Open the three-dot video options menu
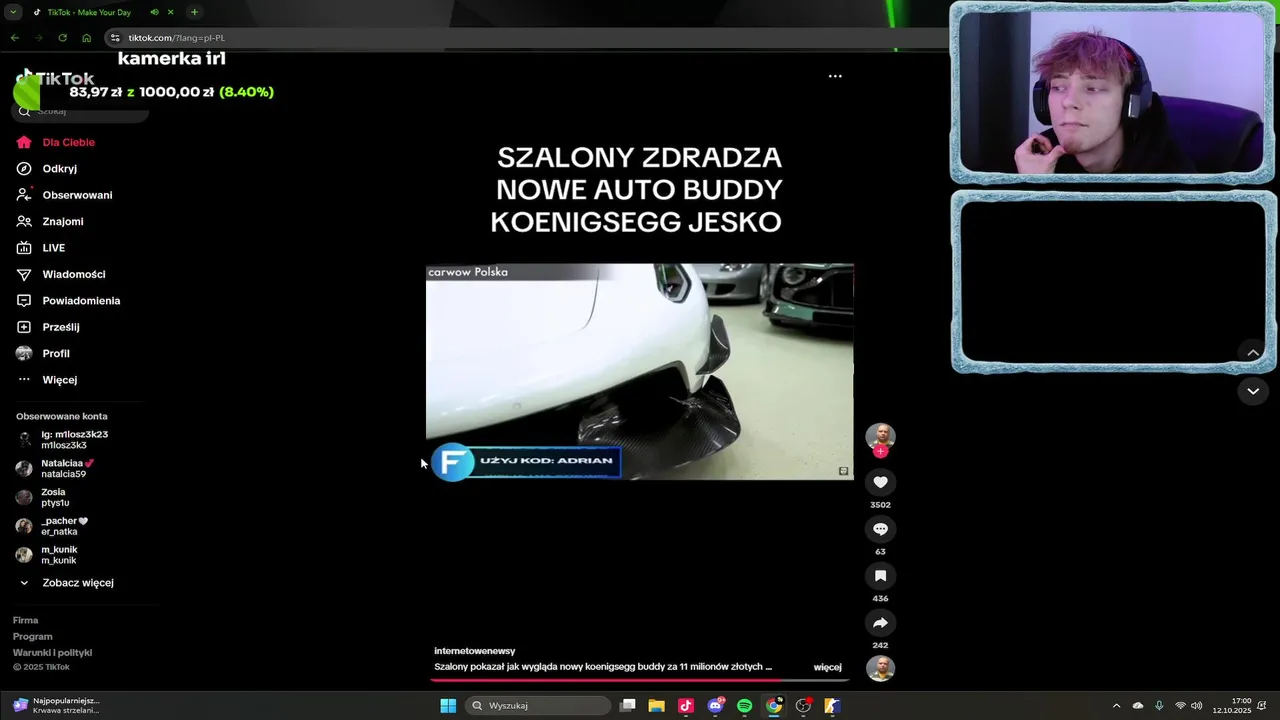The image size is (1280, 720). tap(835, 76)
